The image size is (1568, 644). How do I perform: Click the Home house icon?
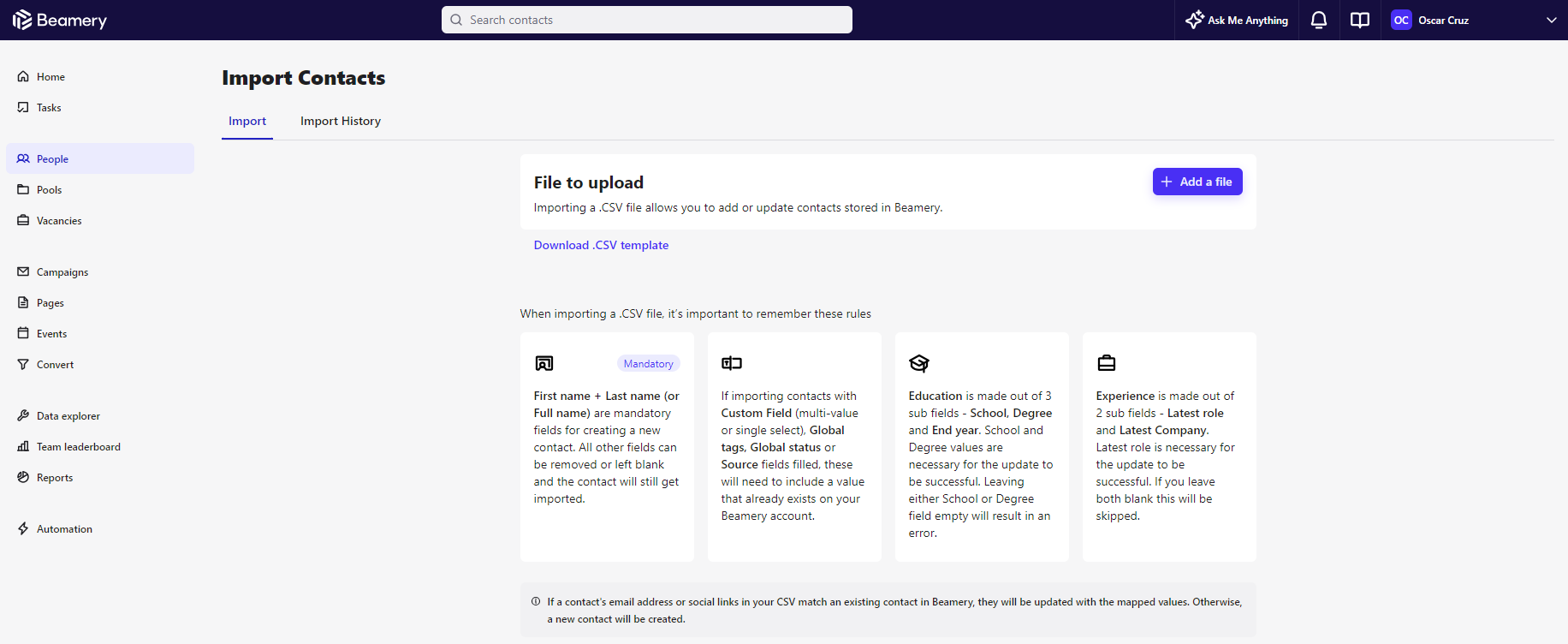coord(23,76)
